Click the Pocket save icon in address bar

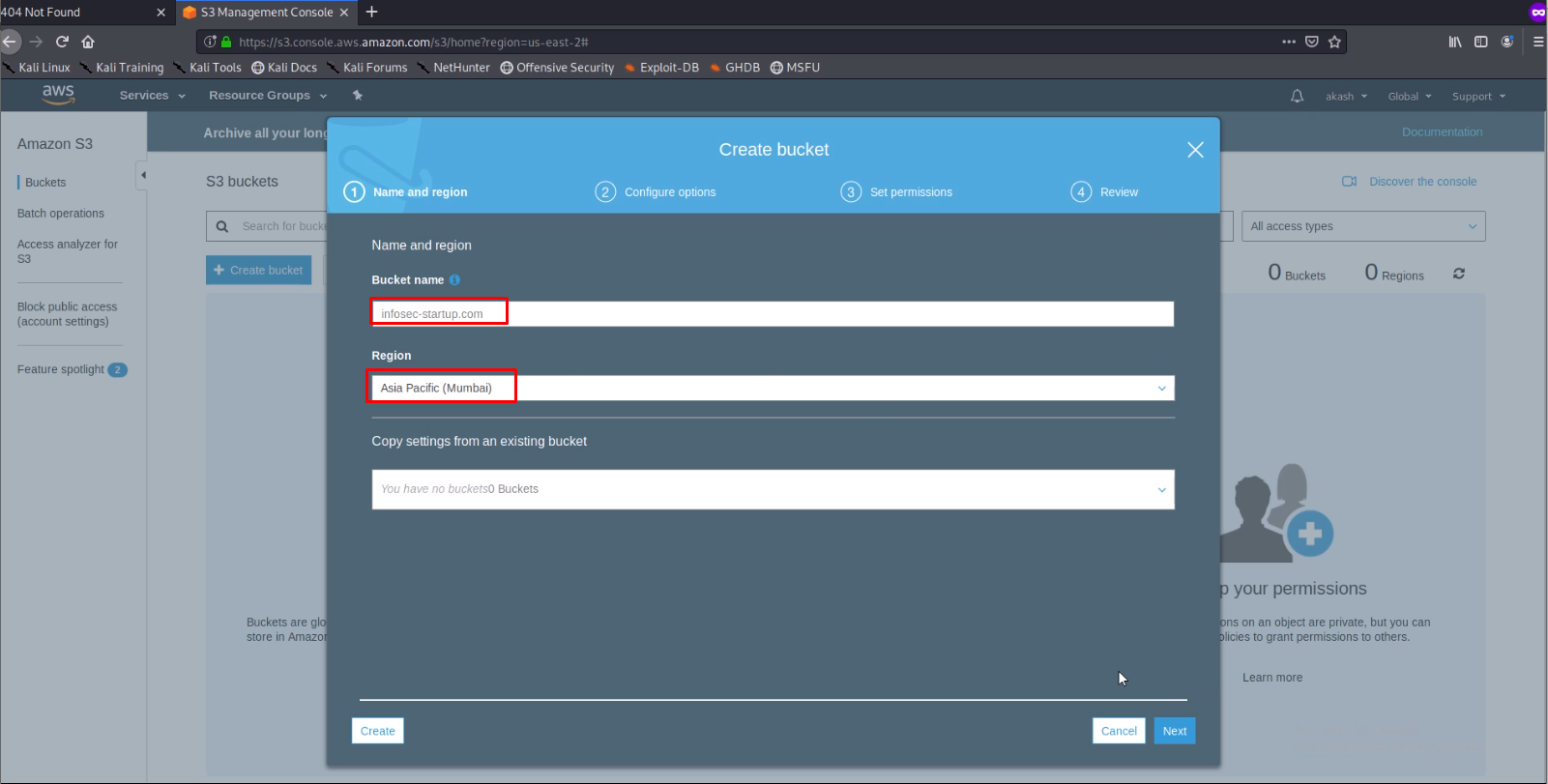(1312, 42)
